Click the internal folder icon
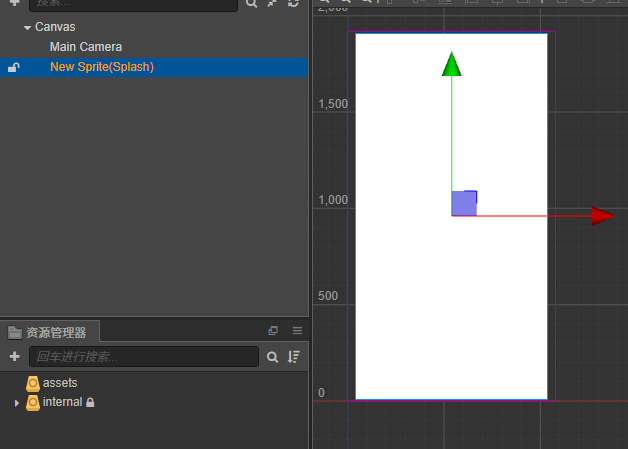The height and width of the screenshot is (449, 628). [x=33, y=403]
